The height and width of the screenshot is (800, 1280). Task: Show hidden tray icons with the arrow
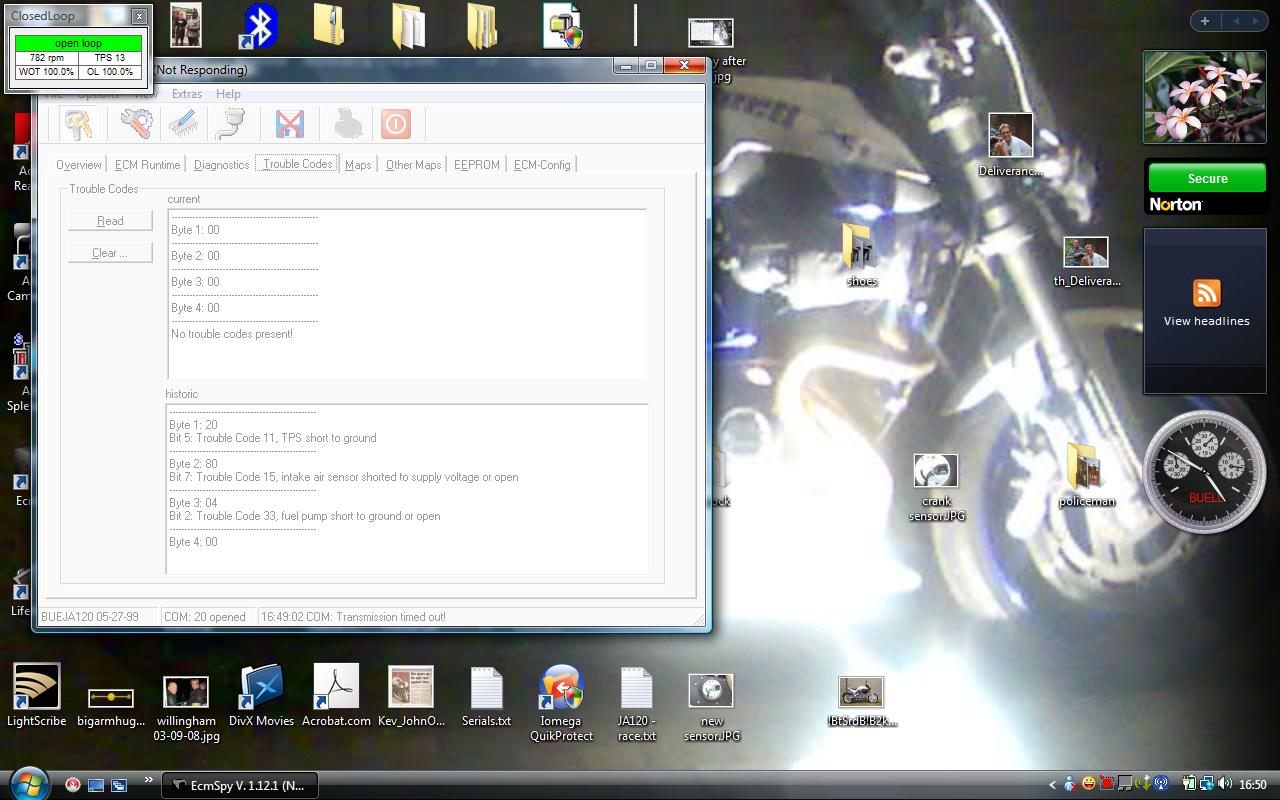click(1052, 785)
